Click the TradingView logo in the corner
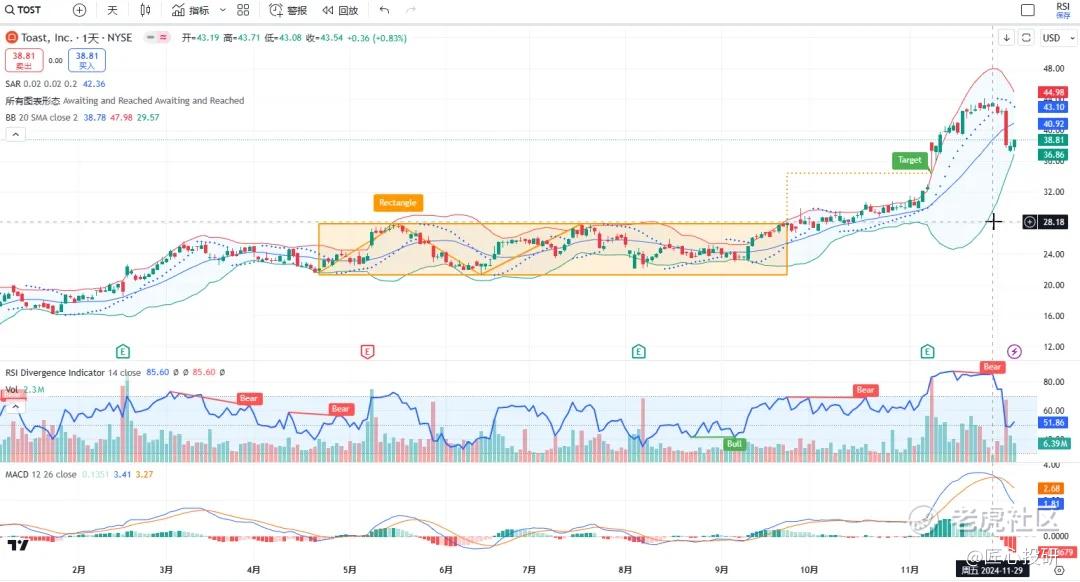 coord(18,545)
